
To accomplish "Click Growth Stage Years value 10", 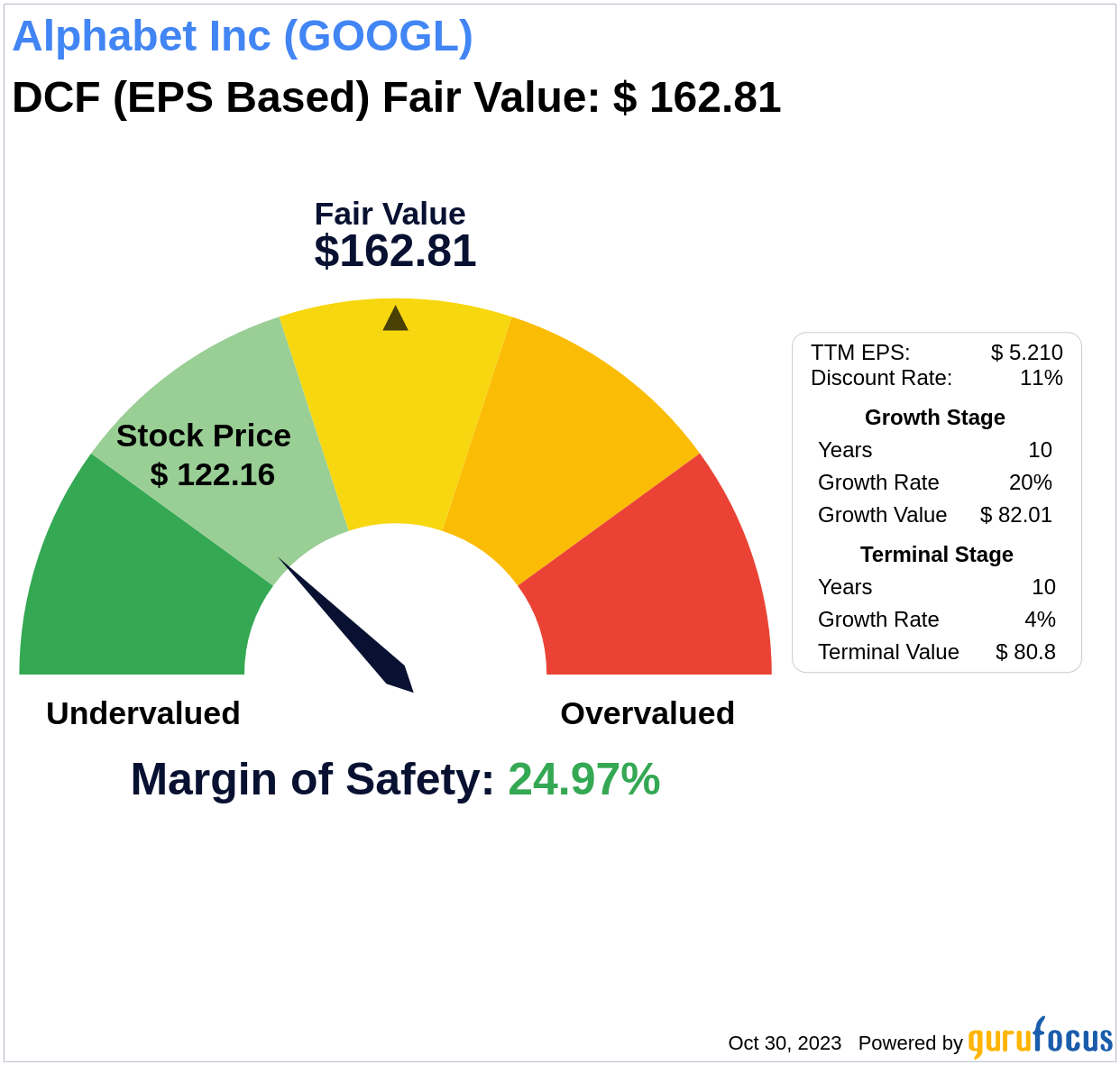I will tap(1040, 450).
